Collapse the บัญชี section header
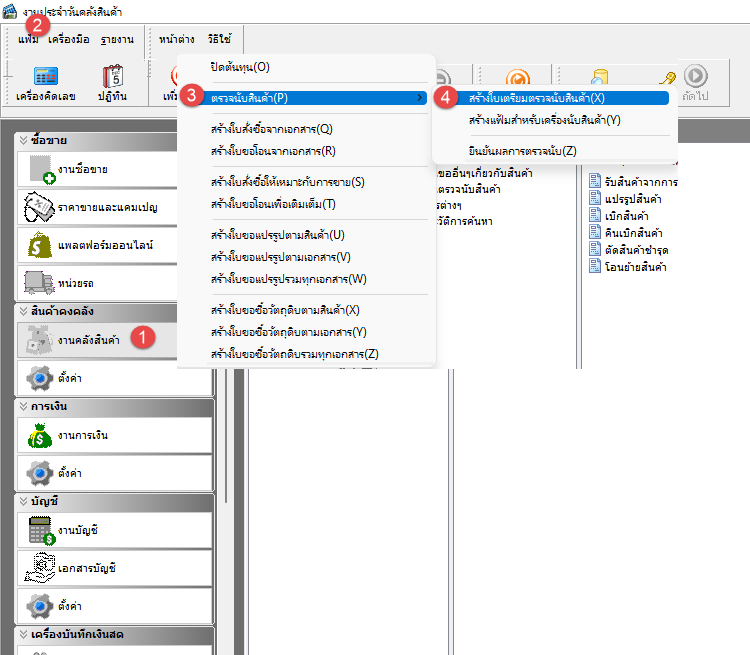This screenshot has width=750, height=655. (x=24, y=502)
